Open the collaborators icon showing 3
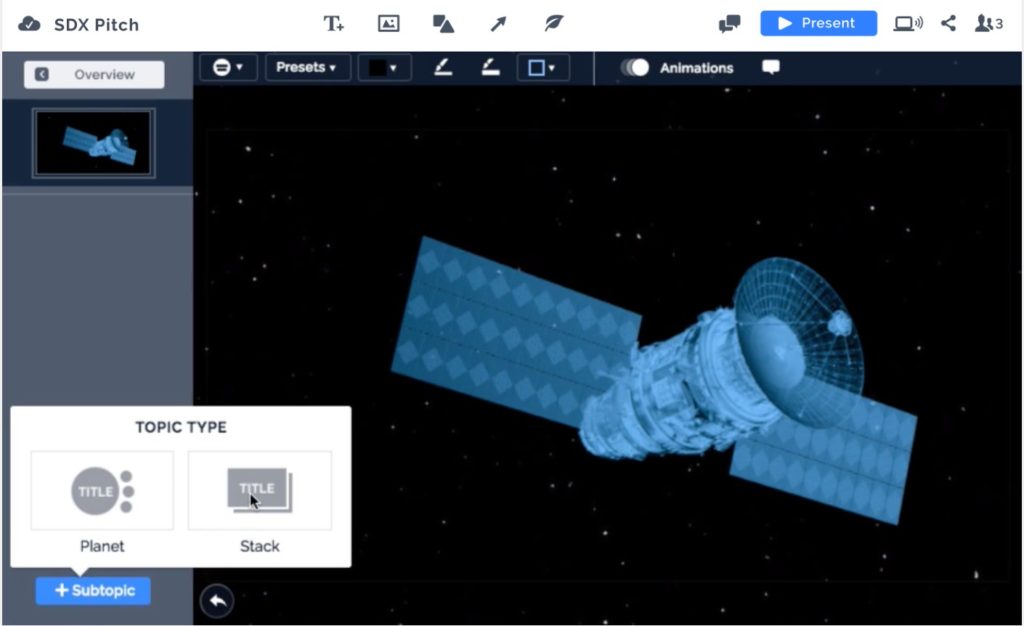1024x626 pixels. (988, 23)
